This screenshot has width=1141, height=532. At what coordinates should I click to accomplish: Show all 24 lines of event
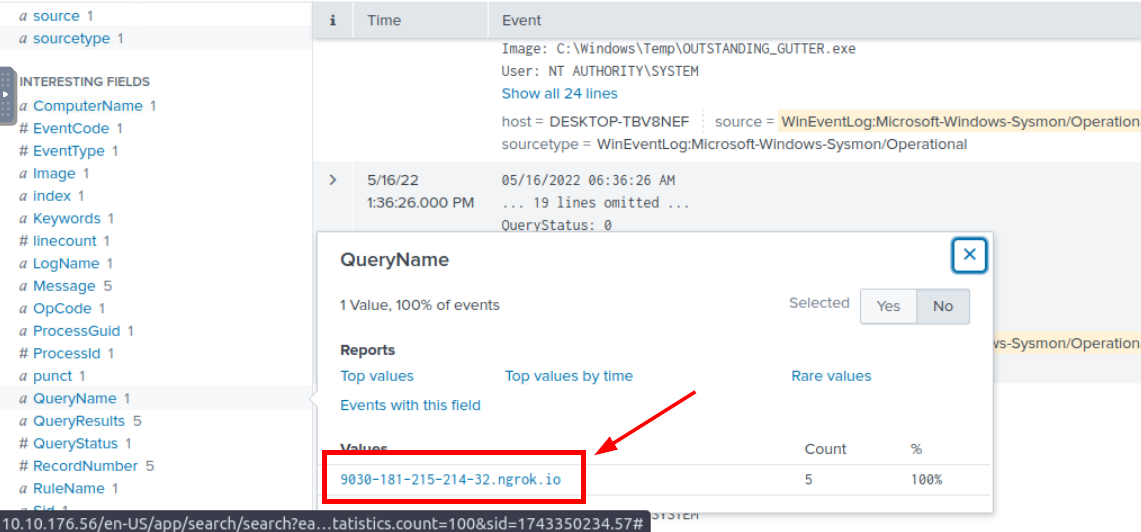(560, 93)
